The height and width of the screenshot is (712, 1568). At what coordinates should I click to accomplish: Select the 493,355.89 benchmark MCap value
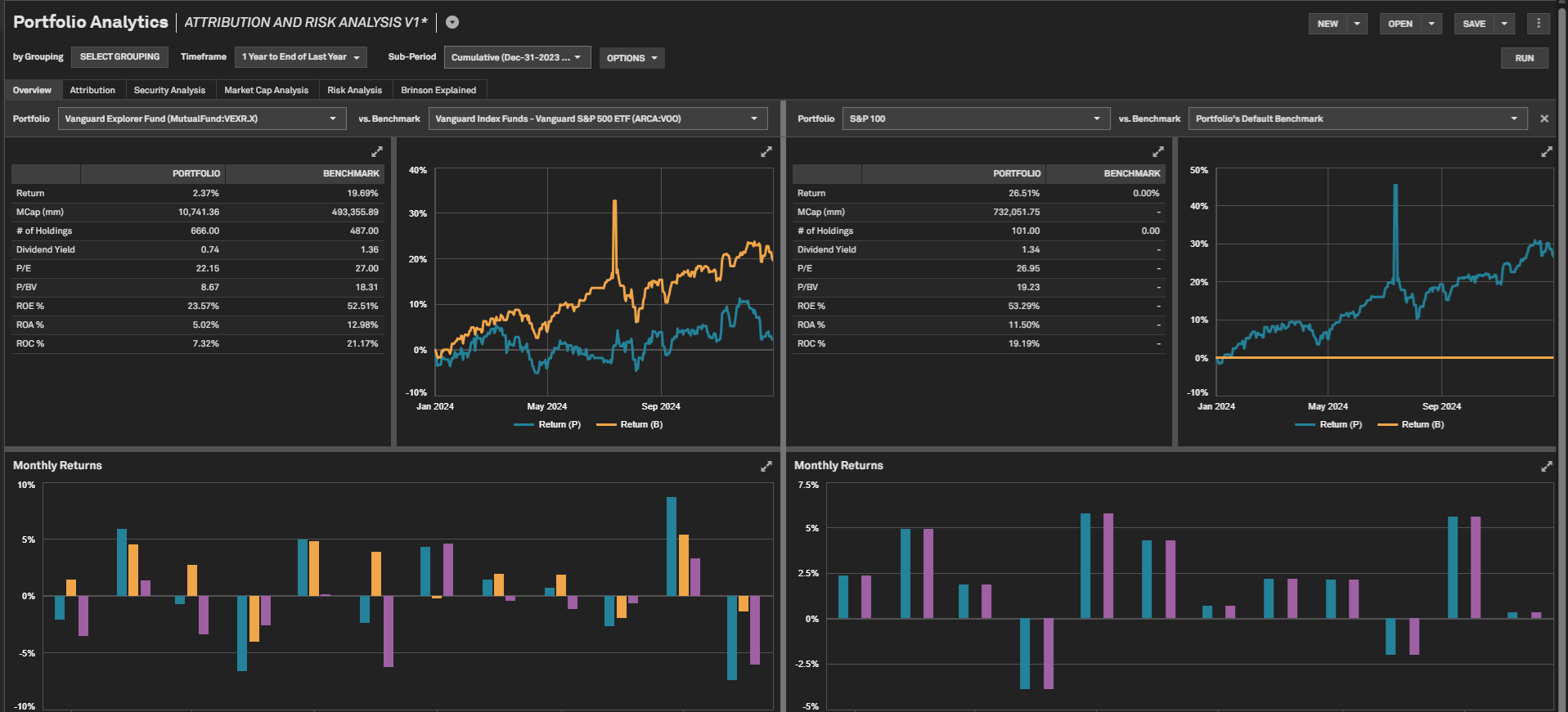355,212
